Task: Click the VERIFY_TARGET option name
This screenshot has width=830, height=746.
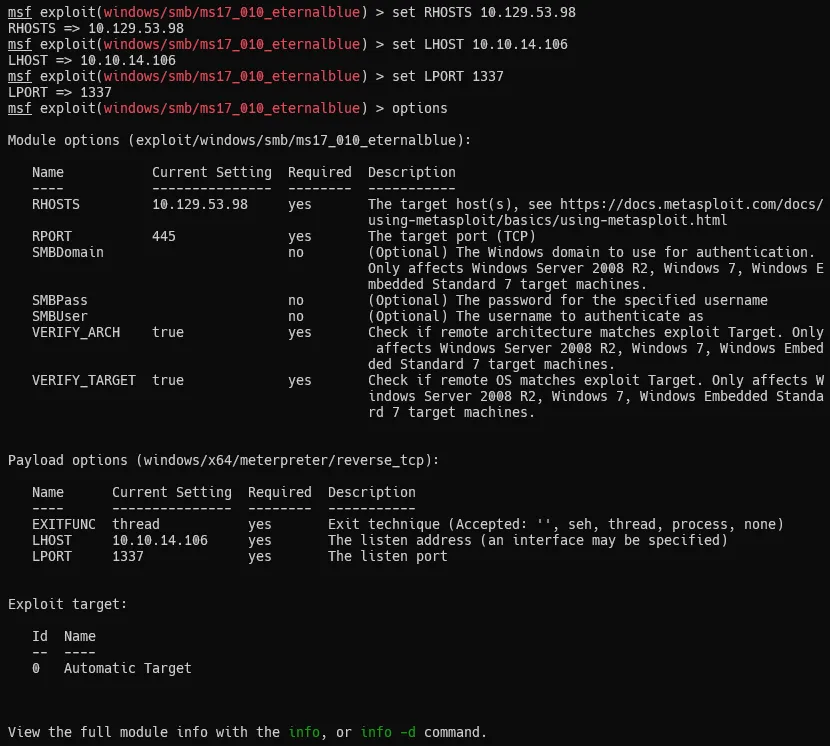Action: [84, 380]
